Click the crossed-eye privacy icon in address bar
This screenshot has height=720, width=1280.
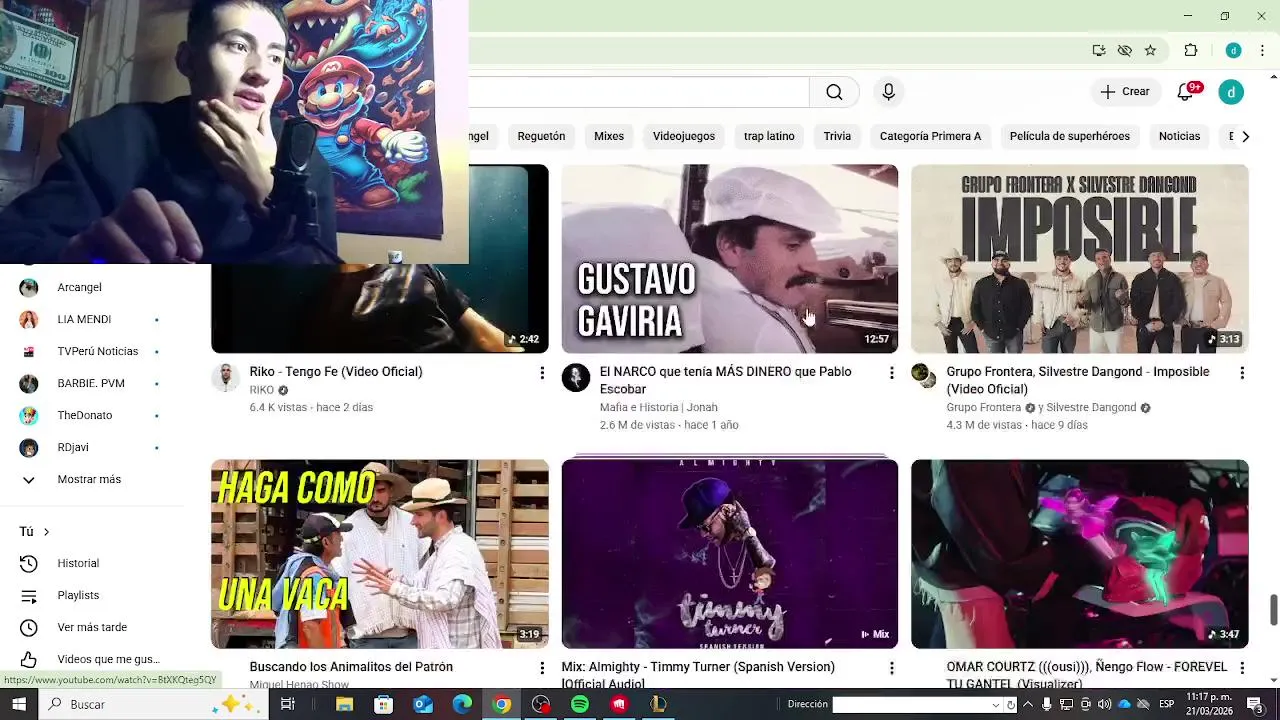(x=1124, y=50)
